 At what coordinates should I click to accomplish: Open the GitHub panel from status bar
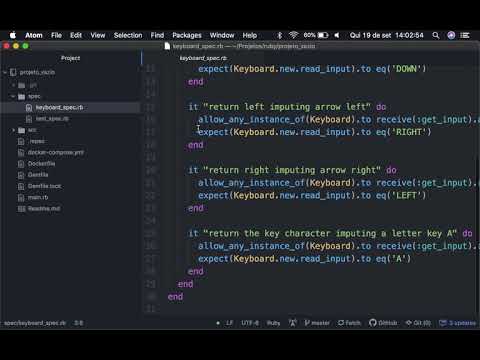click(x=383, y=323)
